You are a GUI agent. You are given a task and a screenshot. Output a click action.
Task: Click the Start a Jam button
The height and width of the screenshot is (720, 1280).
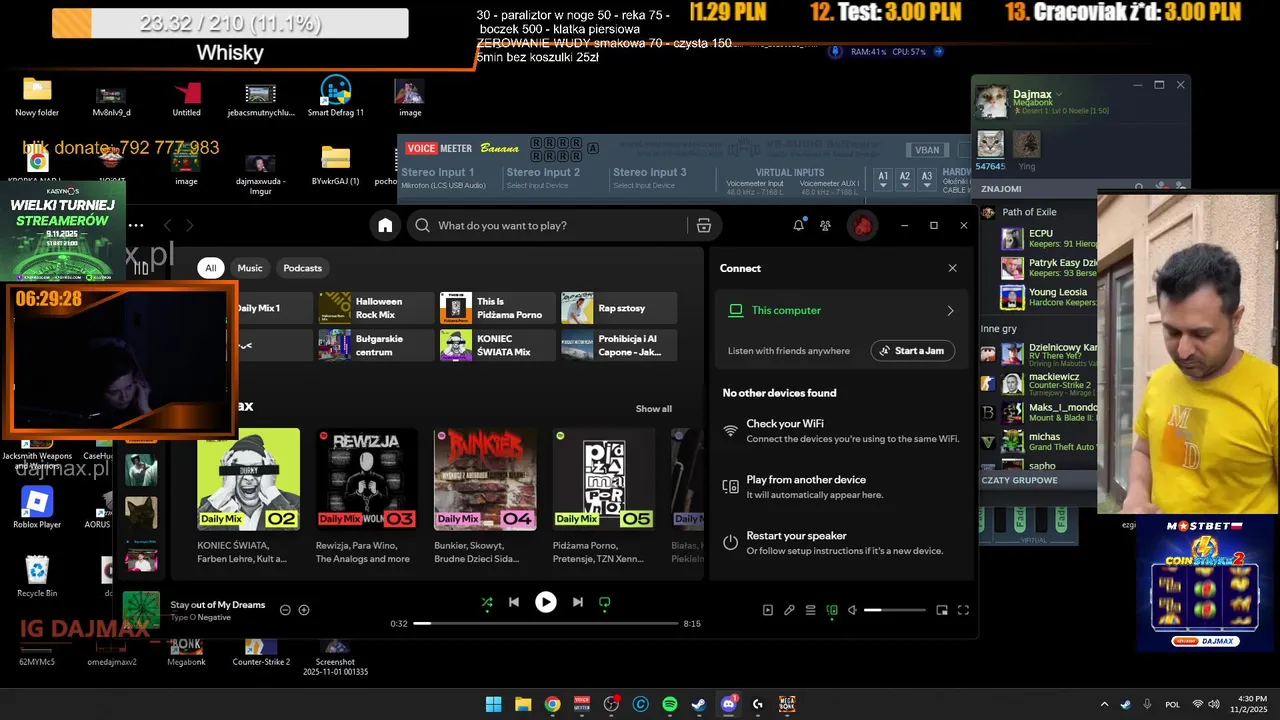click(x=912, y=351)
